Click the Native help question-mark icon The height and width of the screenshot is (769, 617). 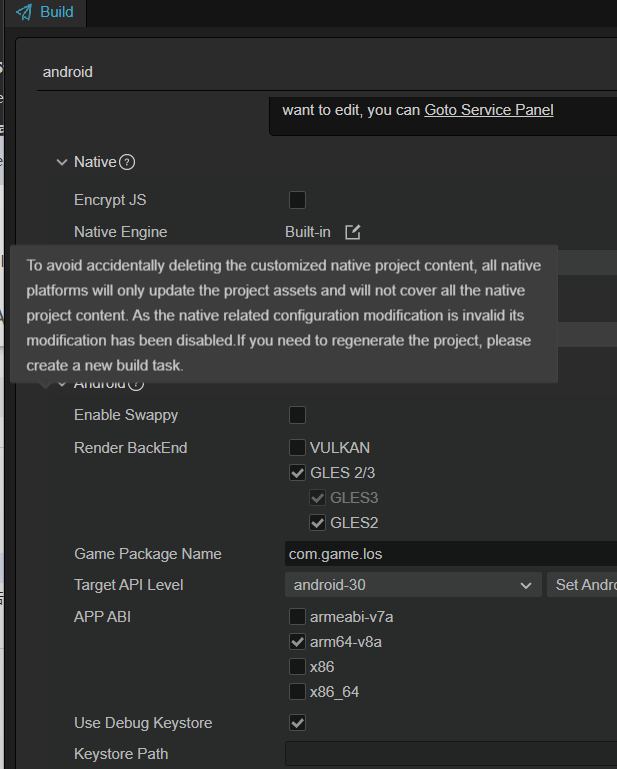pyautogui.click(x=127, y=162)
